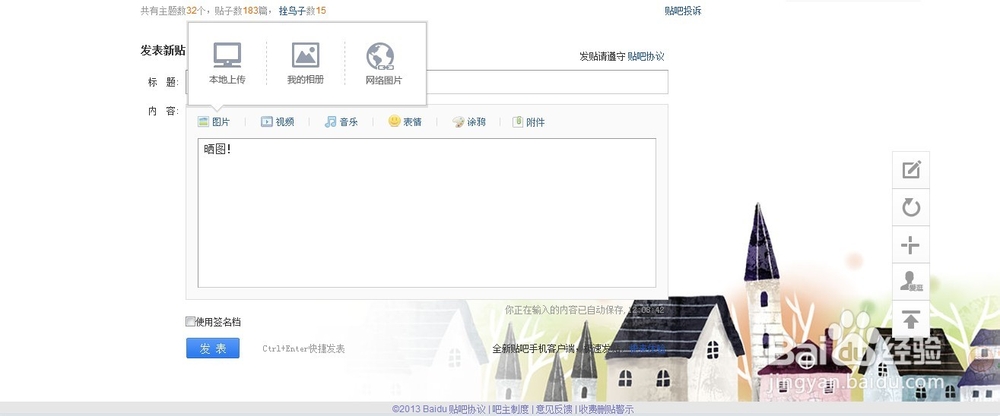The image size is (1000, 416).
Task: Click inside the content text area with 晒图!
Action: coord(427,213)
